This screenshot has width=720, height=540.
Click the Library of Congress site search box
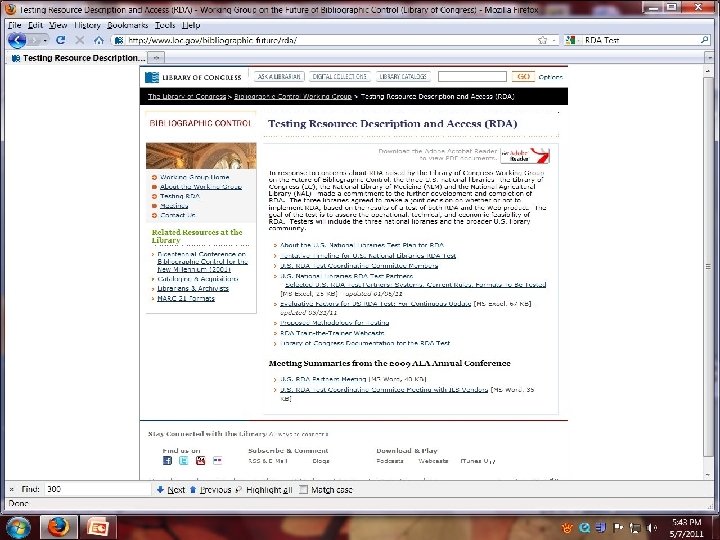(472, 77)
